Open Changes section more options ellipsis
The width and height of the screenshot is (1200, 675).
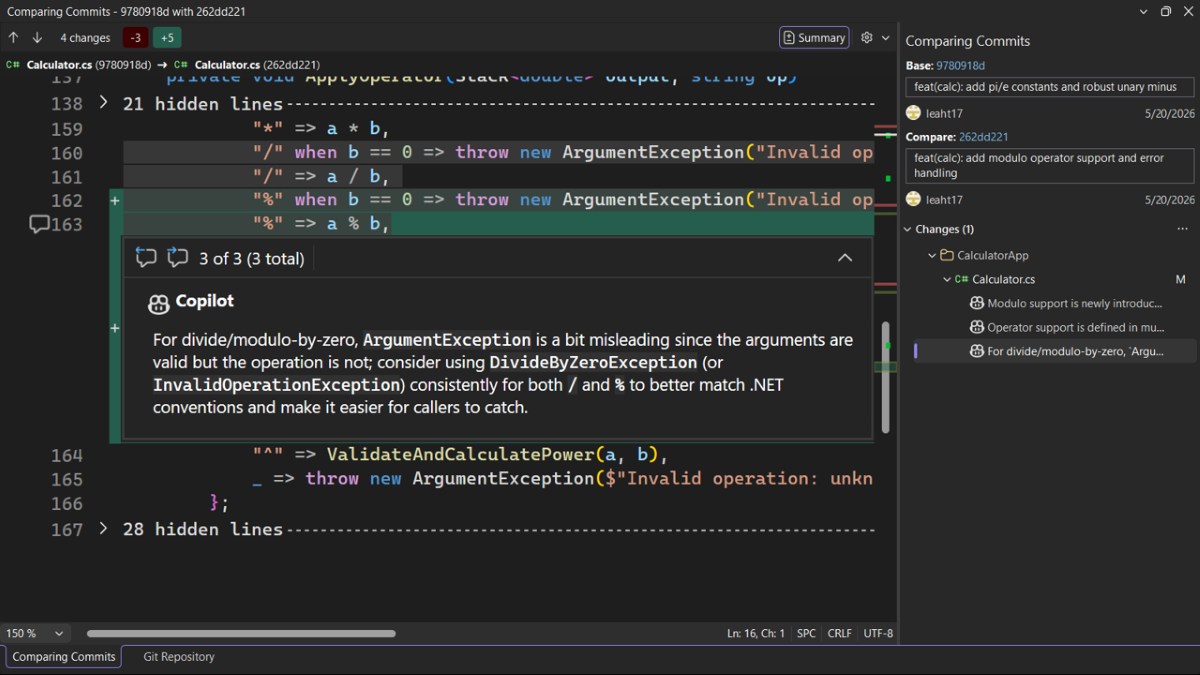click(1183, 230)
